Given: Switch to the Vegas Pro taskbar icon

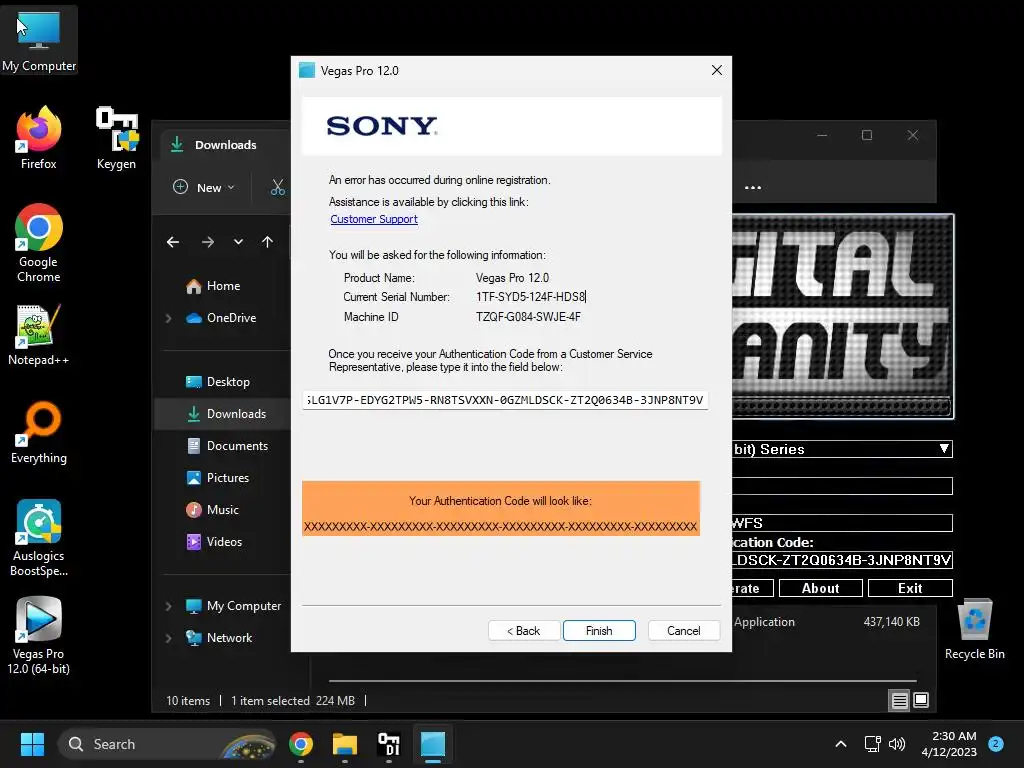Looking at the screenshot, I should 432,744.
